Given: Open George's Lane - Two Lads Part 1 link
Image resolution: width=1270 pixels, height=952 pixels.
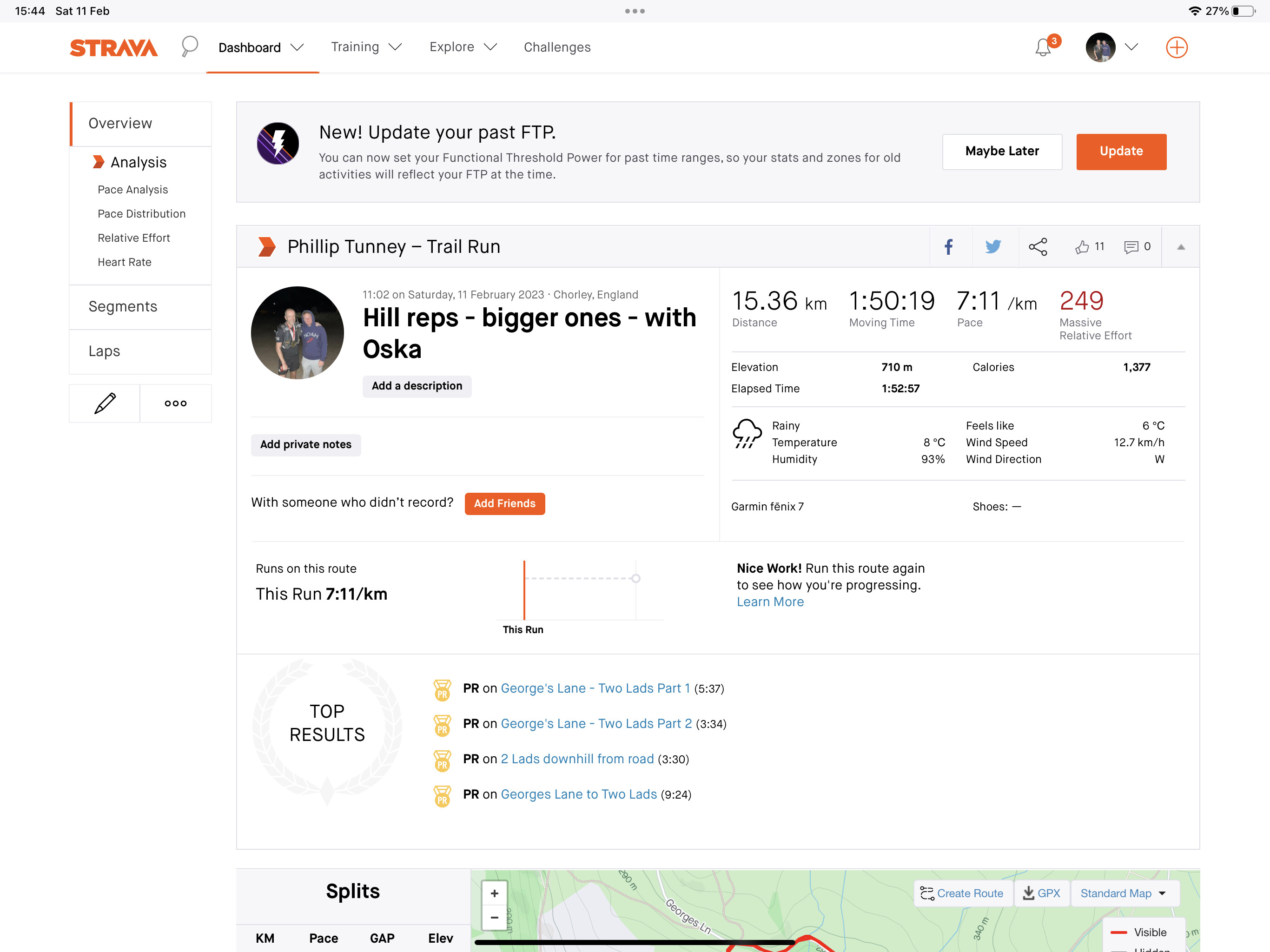Looking at the screenshot, I should pyautogui.click(x=595, y=688).
